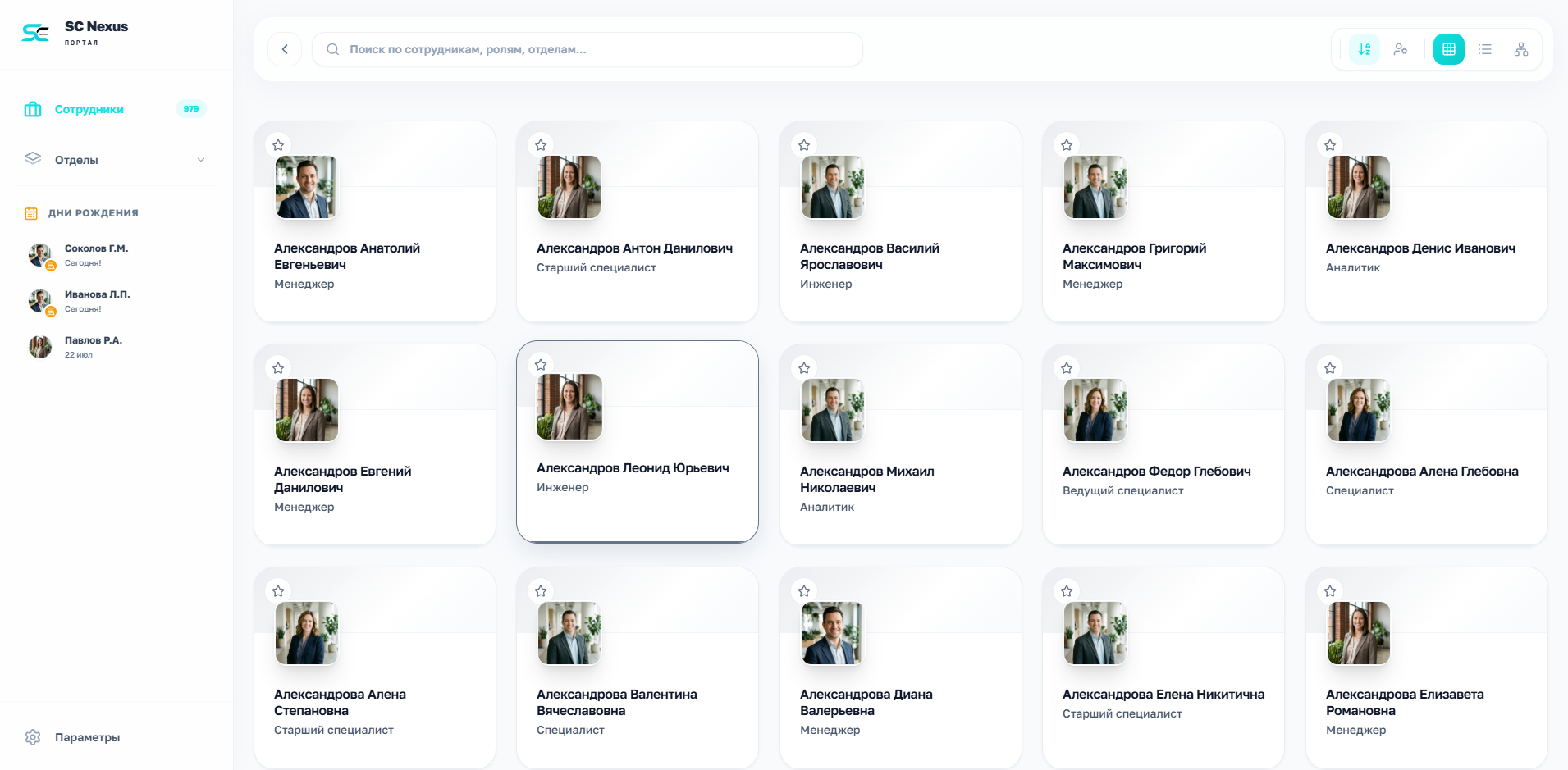Select name Александрова Елена Никитична
This screenshot has width=1568, height=770.
(x=1163, y=695)
